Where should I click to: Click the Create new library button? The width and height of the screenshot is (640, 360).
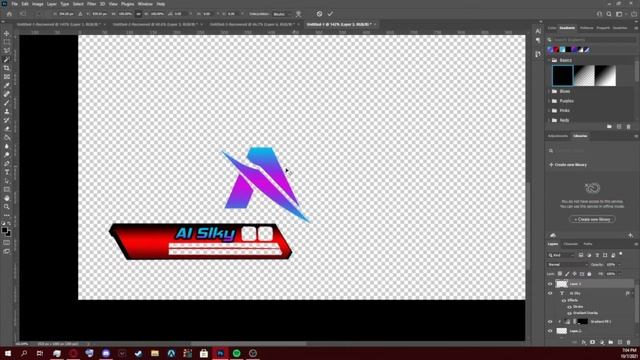pos(592,219)
